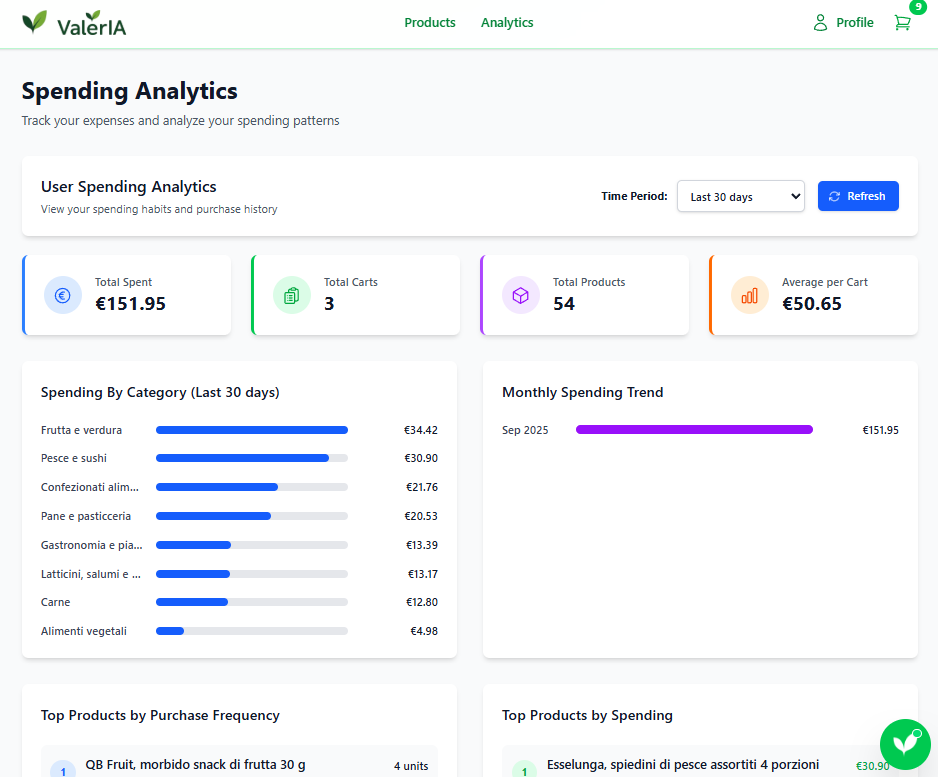The width and height of the screenshot is (938, 777).
Task: Click the cart badge showing 9
Action: pos(917,7)
